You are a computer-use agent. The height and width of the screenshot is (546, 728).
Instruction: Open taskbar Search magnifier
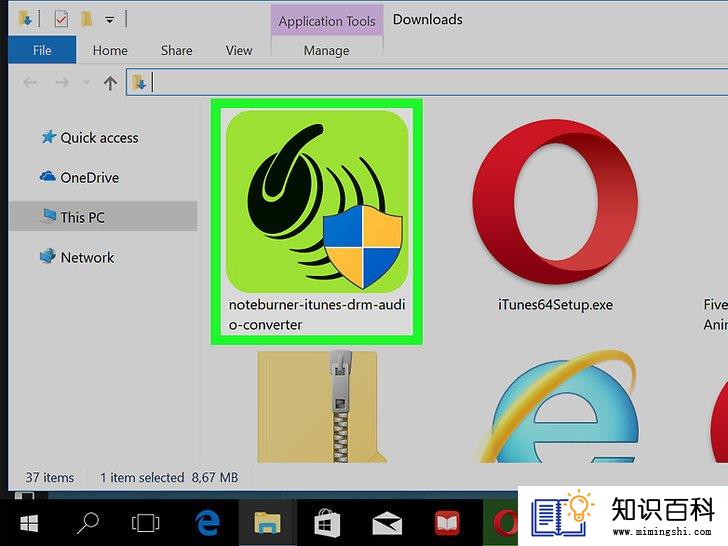(x=87, y=523)
